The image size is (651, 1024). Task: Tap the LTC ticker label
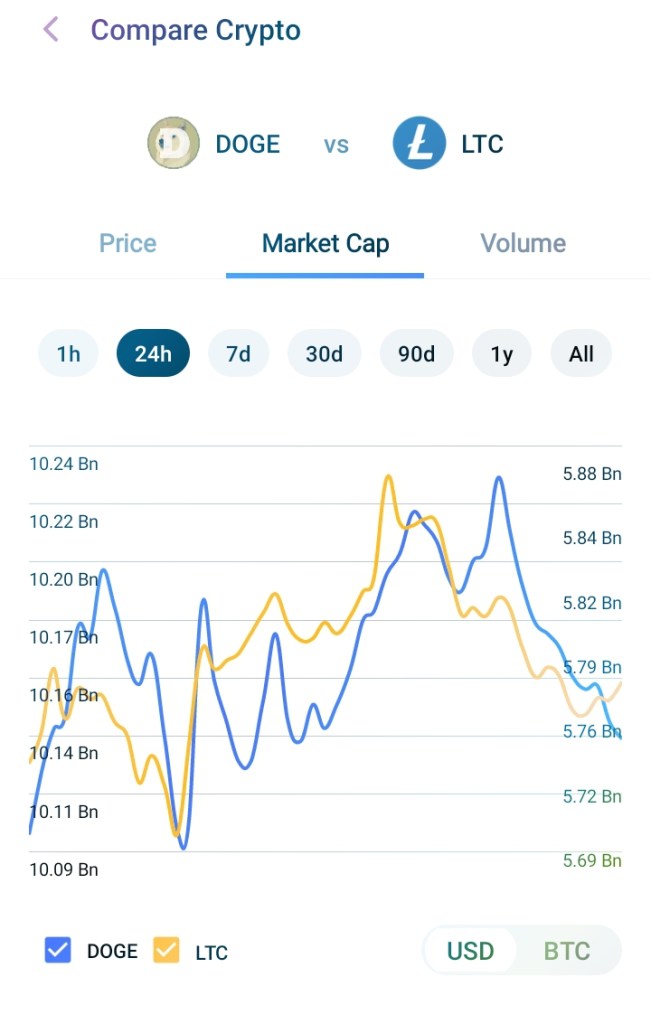482,144
